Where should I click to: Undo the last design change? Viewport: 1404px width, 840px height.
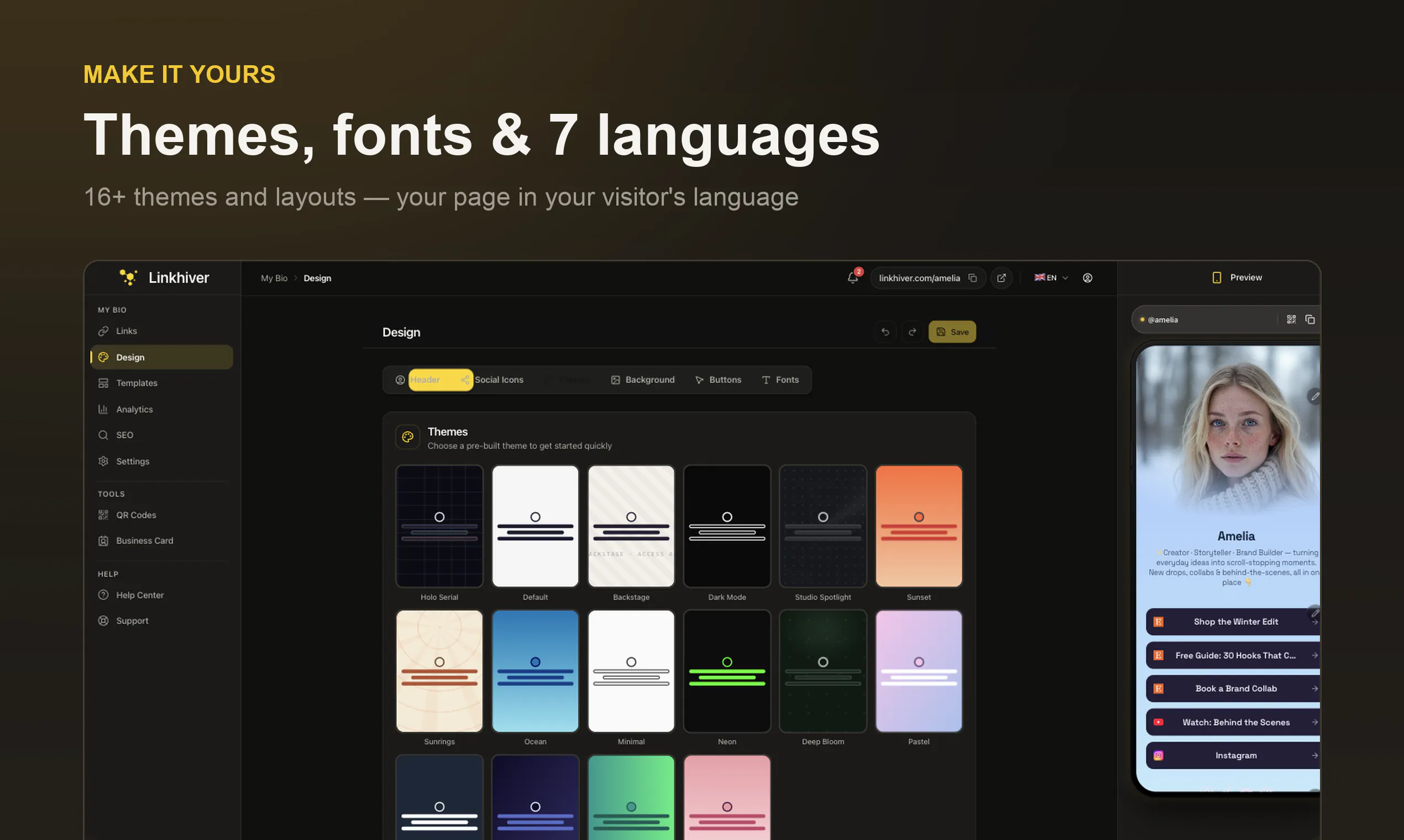(x=886, y=332)
